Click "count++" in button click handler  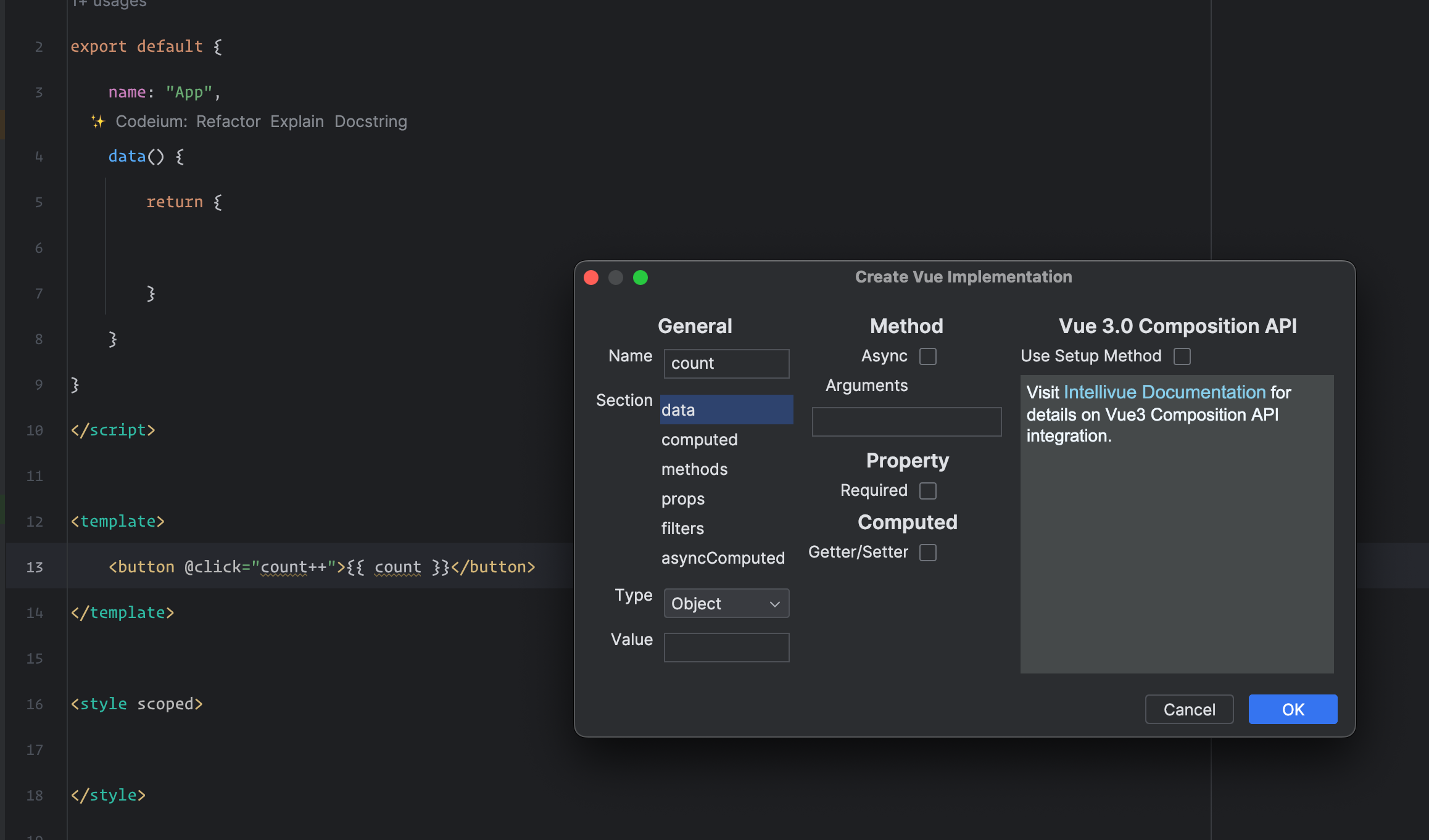(x=293, y=567)
